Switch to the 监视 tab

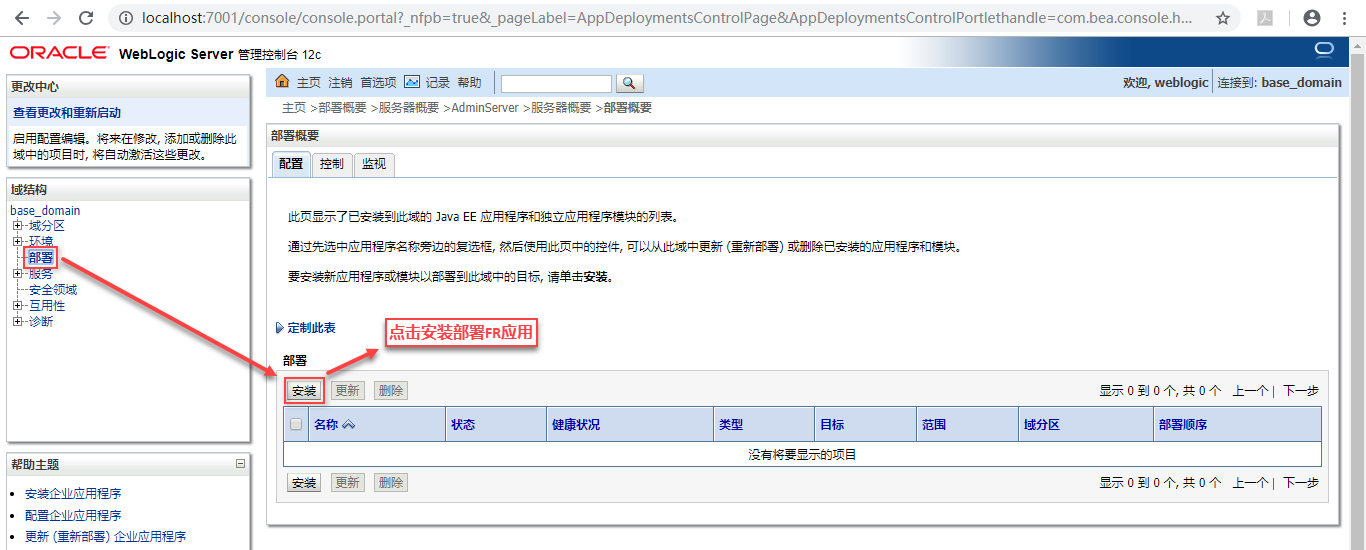374,164
